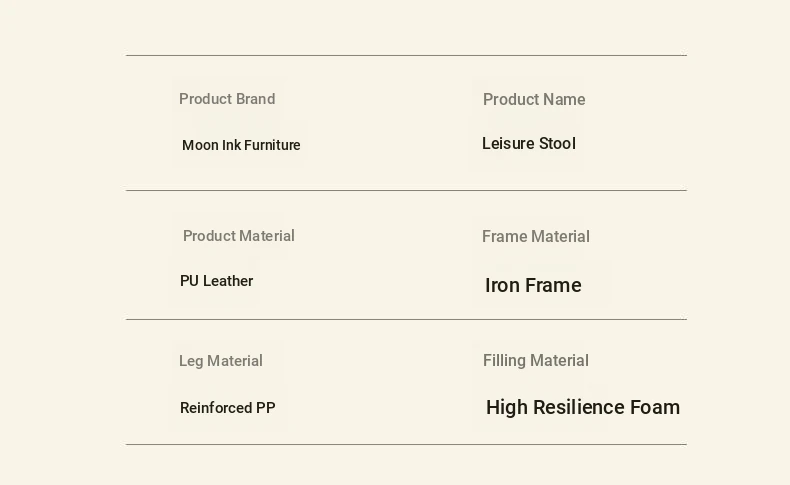Click the Product Brand label
790x485 pixels.
pos(227,99)
